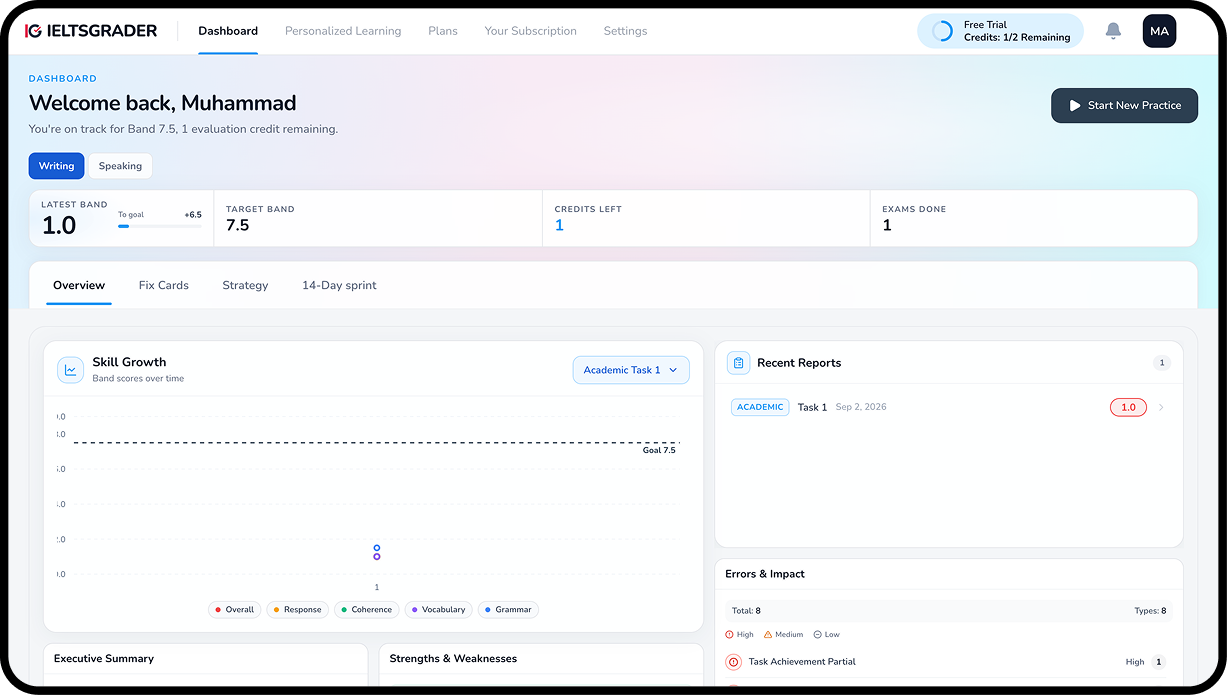Click the 1.0 band score badge
Viewport: 1227px width, 695px height.
1128,407
